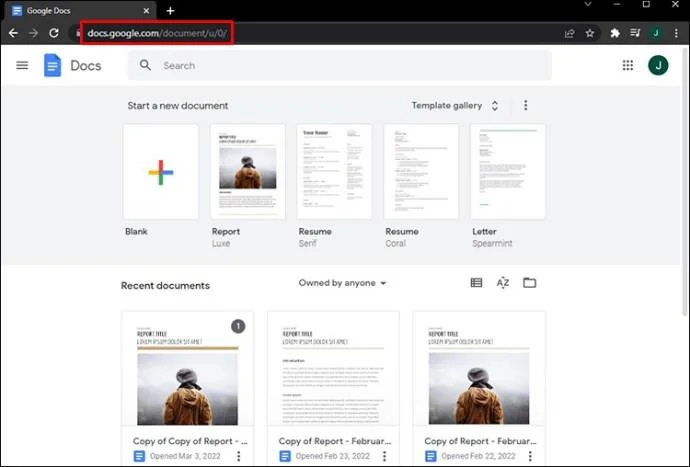The image size is (690, 467).
Task: Click the tab search chevron in the title bar
Action: pos(587,4)
